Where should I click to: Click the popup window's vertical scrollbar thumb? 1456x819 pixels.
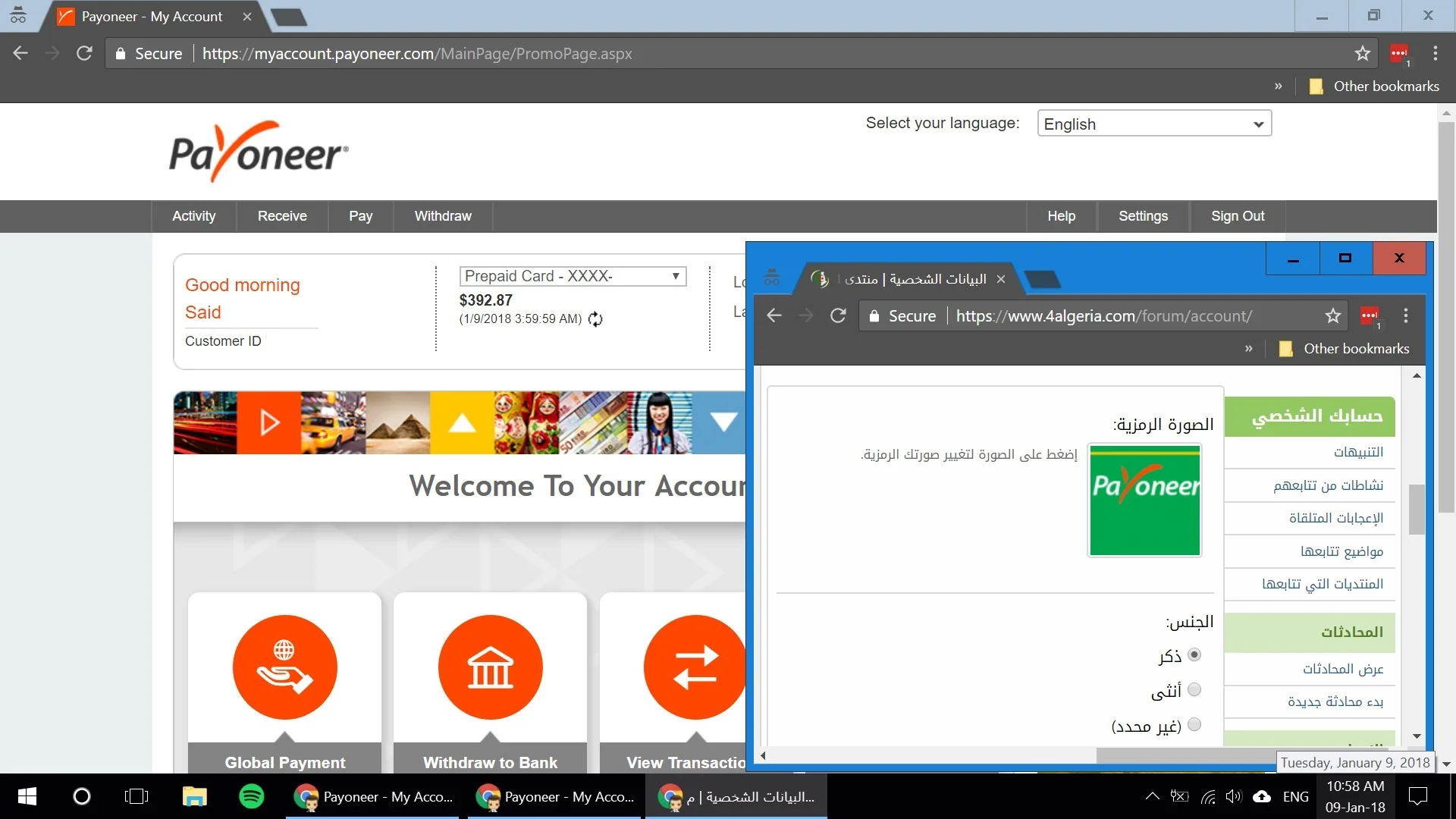pyautogui.click(x=1416, y=509)
